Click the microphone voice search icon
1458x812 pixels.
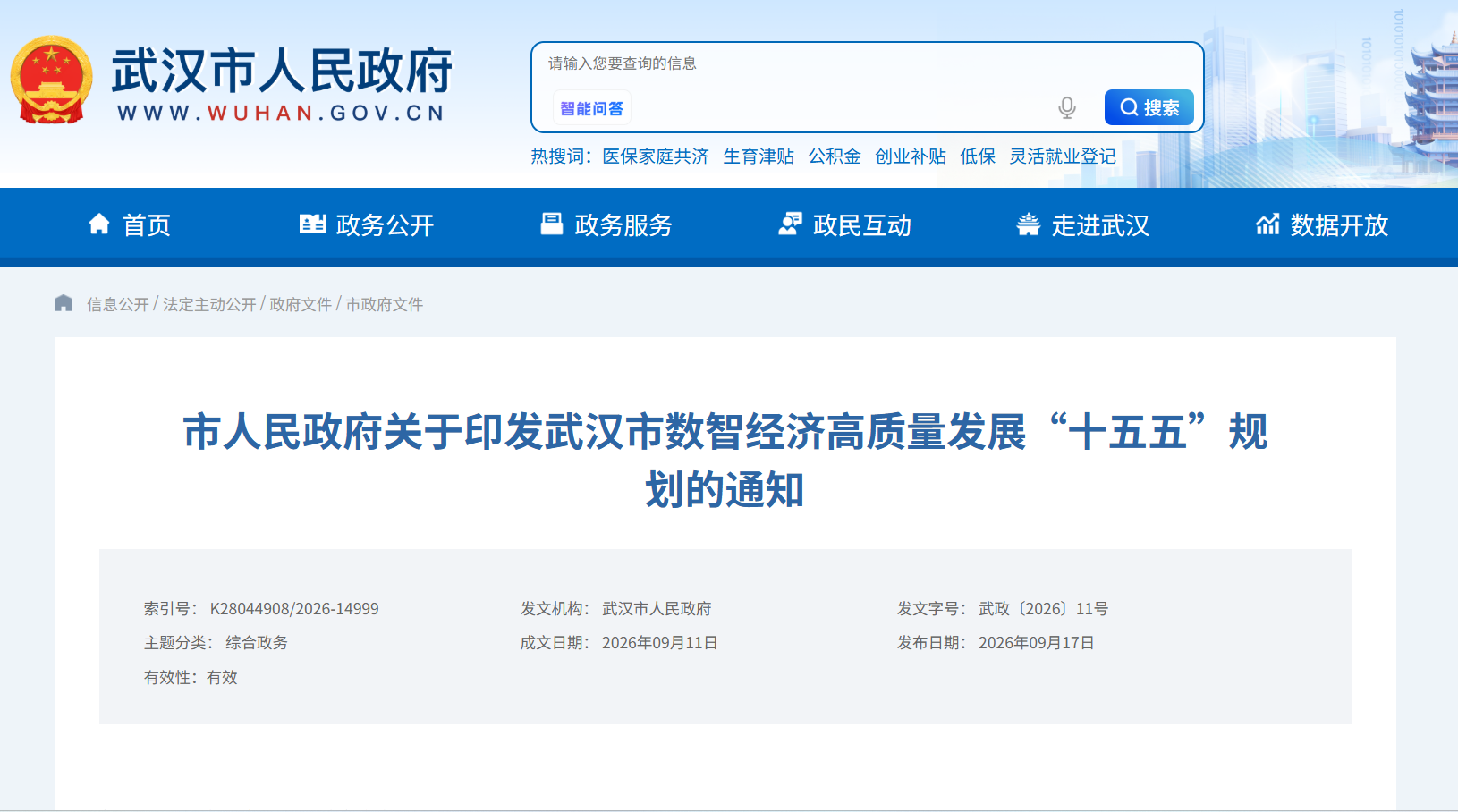(x=1066, y=108)
